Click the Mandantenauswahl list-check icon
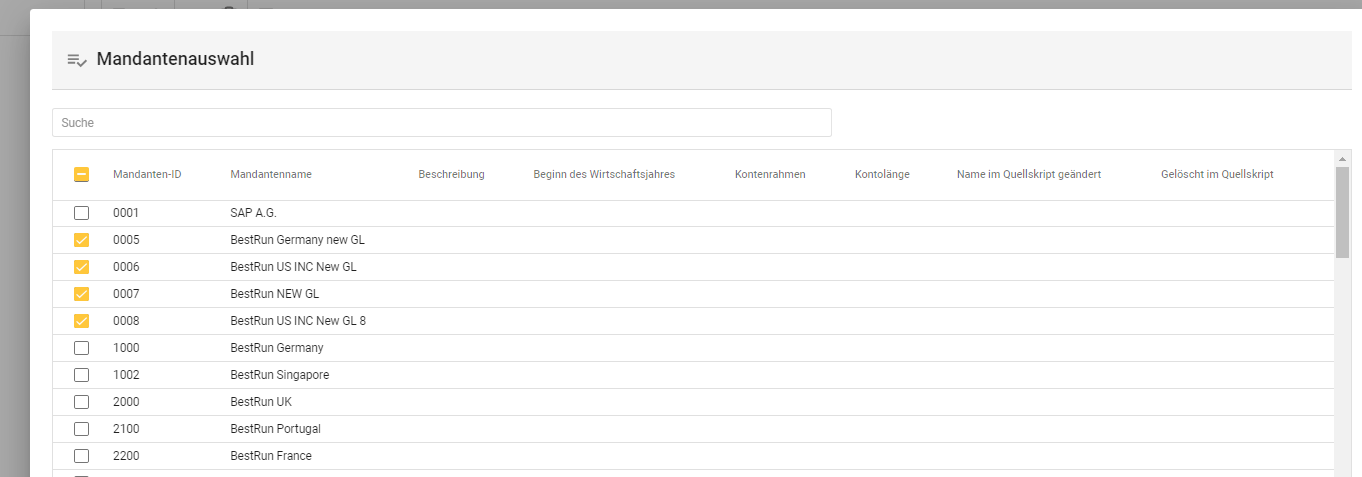Image resolution: width=1362 pixels, height=477 pixels. (77, 60)
